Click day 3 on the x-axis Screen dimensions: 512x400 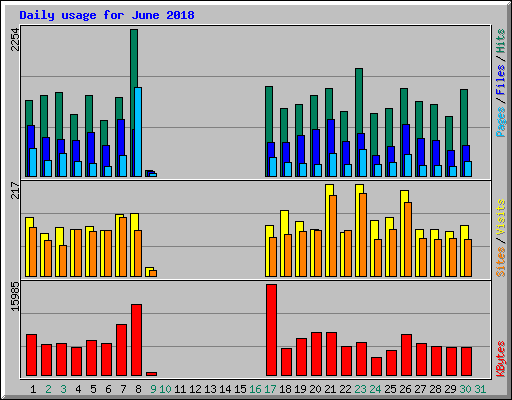click(x=63, y=389)
